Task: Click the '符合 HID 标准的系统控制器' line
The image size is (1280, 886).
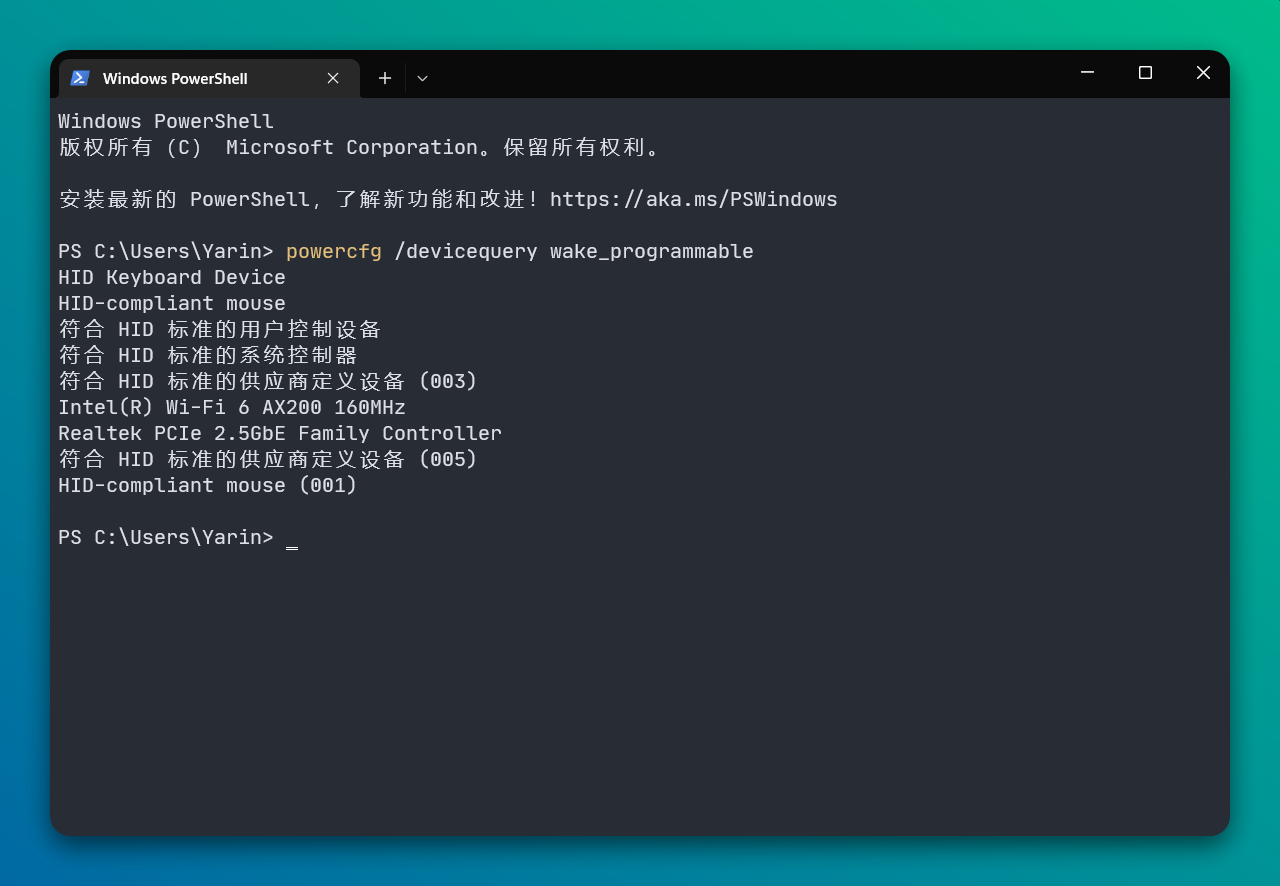Action: pos(208,355)
